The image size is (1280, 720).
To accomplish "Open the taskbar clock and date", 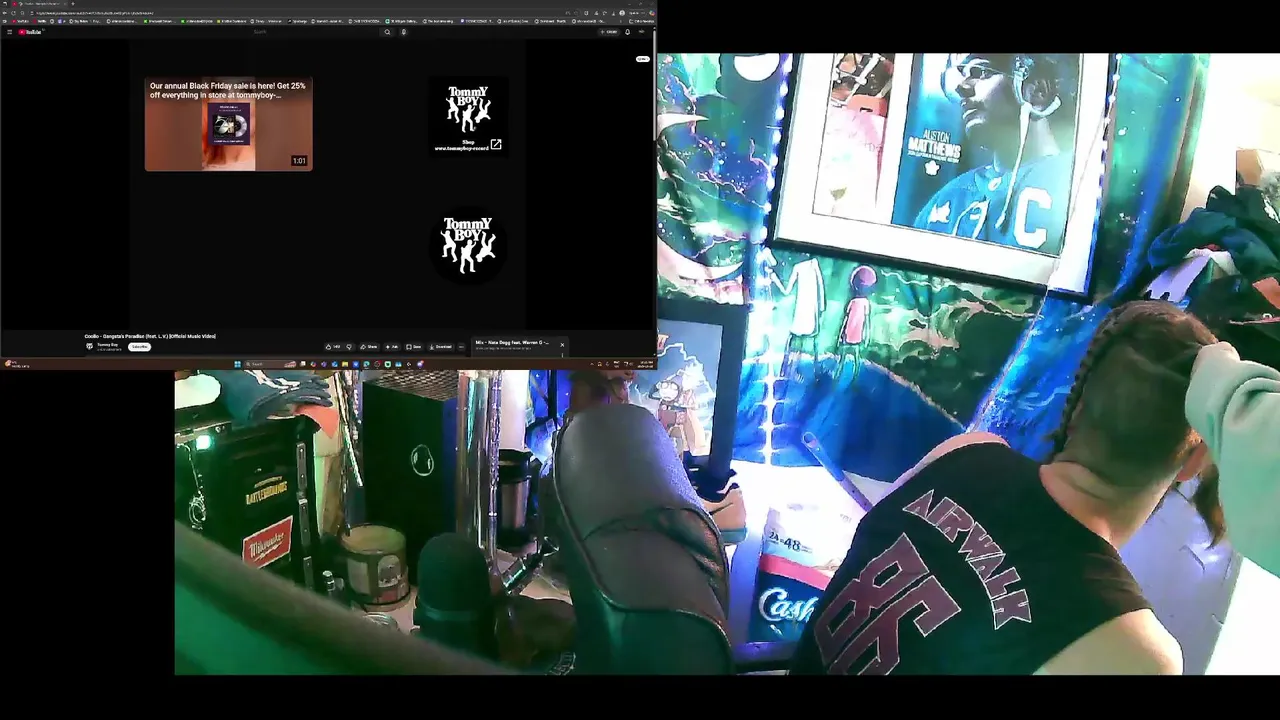I will 646,364.
